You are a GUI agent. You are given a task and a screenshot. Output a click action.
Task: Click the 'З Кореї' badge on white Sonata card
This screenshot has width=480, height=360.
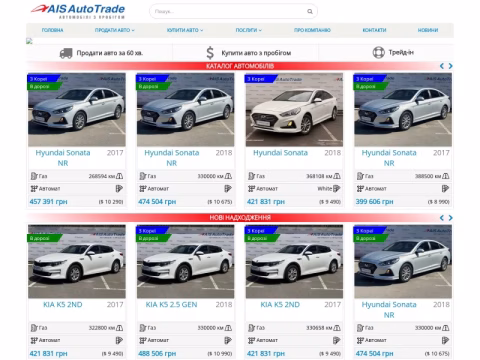(x=260, y=79)
